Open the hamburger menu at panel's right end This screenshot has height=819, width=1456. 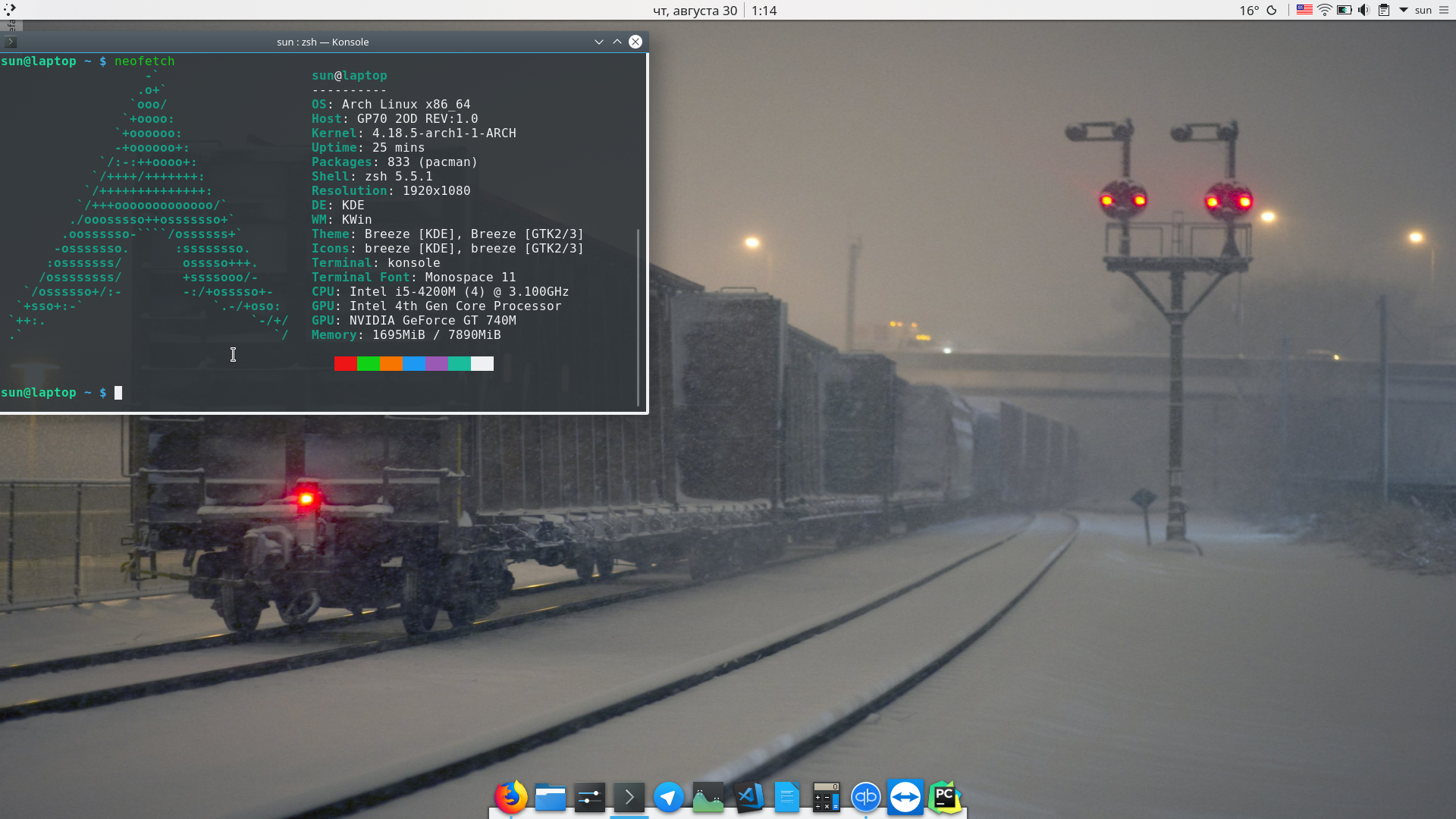click(1444, 10)
